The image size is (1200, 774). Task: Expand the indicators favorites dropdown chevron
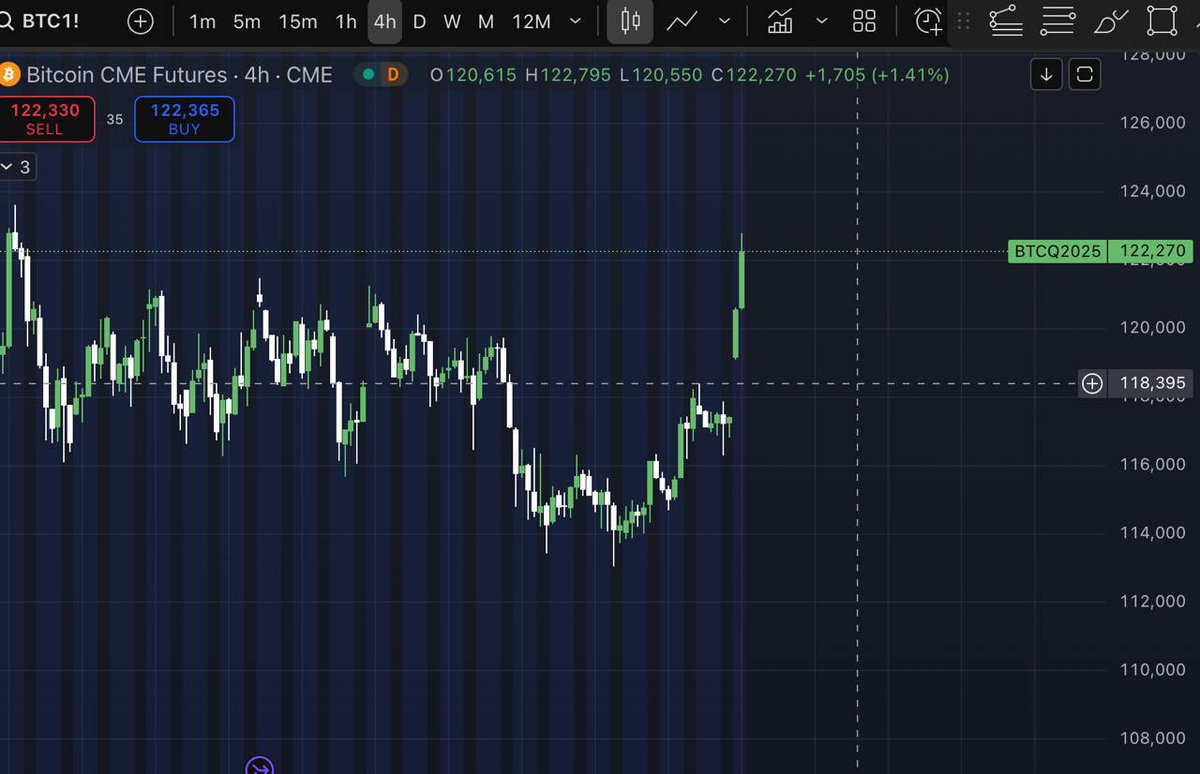[822, 21]
